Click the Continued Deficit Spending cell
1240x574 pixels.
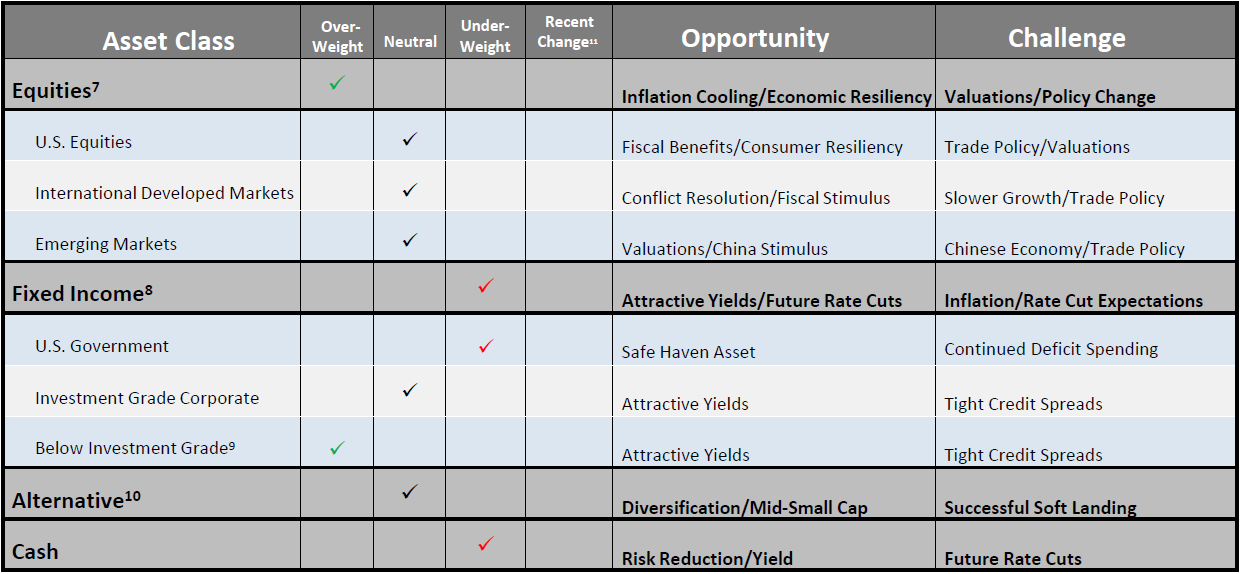tap(1050, 349)
